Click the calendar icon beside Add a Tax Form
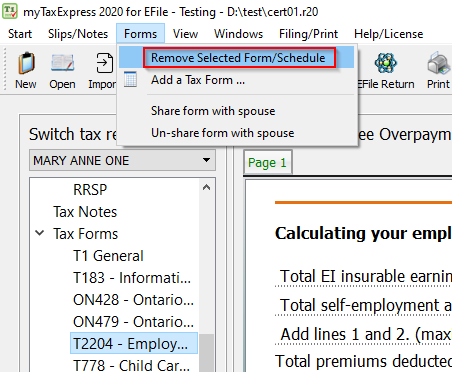This screenshot has width=452, height=372. [x=130, y=79]
